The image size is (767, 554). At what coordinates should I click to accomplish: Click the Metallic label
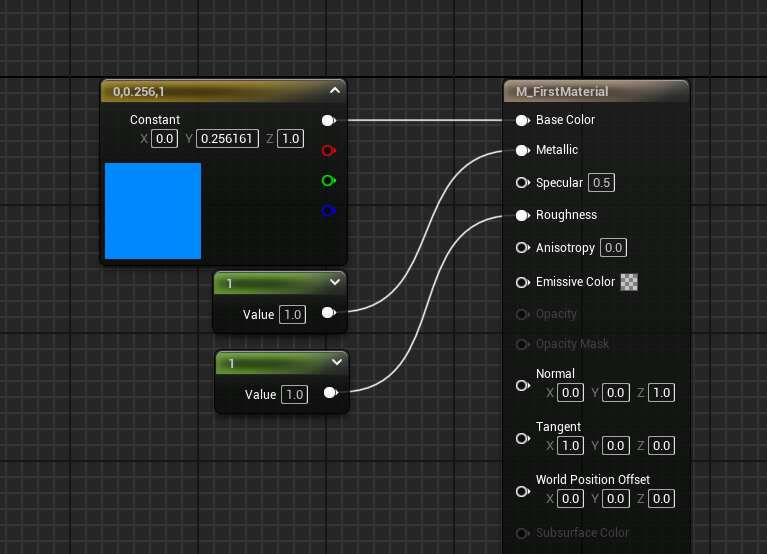tap(557, 150)
